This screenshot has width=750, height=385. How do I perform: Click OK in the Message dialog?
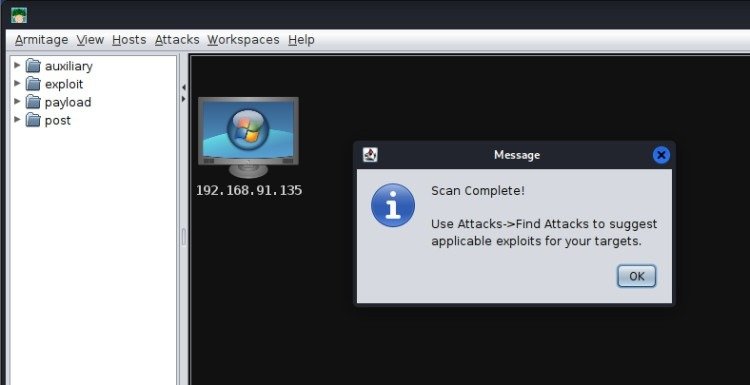click(x=636, y=276)
